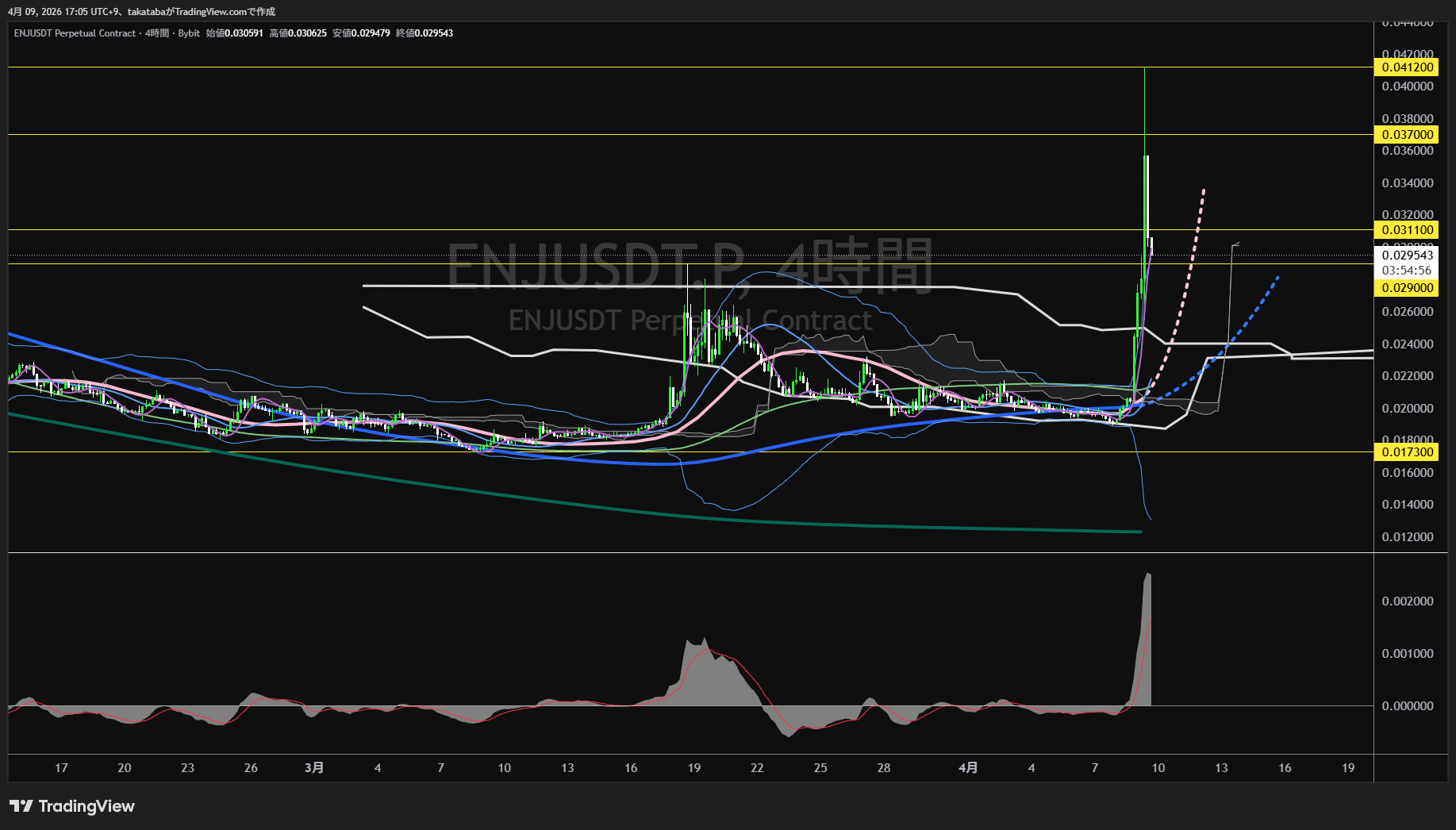The width and height of the screenshot is (1456, 830).
Task: Click the 4月 label on the time axis
Action: [x=968, y=768]
